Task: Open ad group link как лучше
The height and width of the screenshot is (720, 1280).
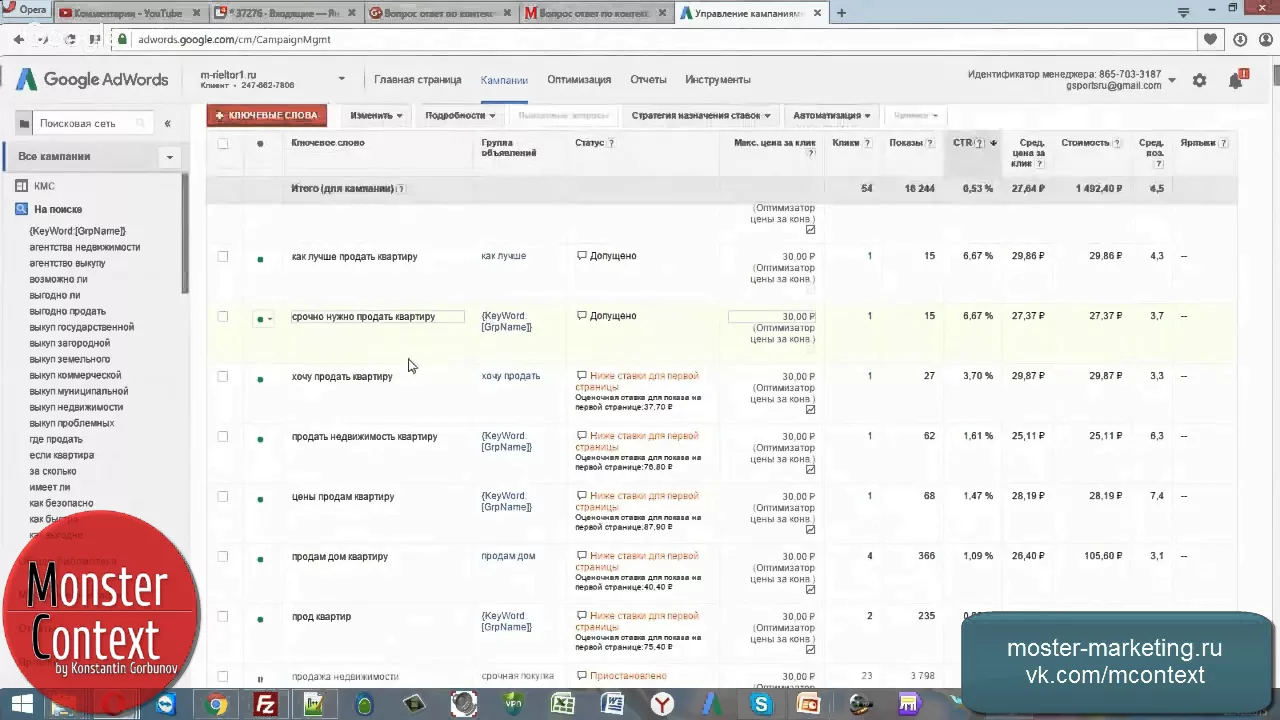Action: pos(503,256)
